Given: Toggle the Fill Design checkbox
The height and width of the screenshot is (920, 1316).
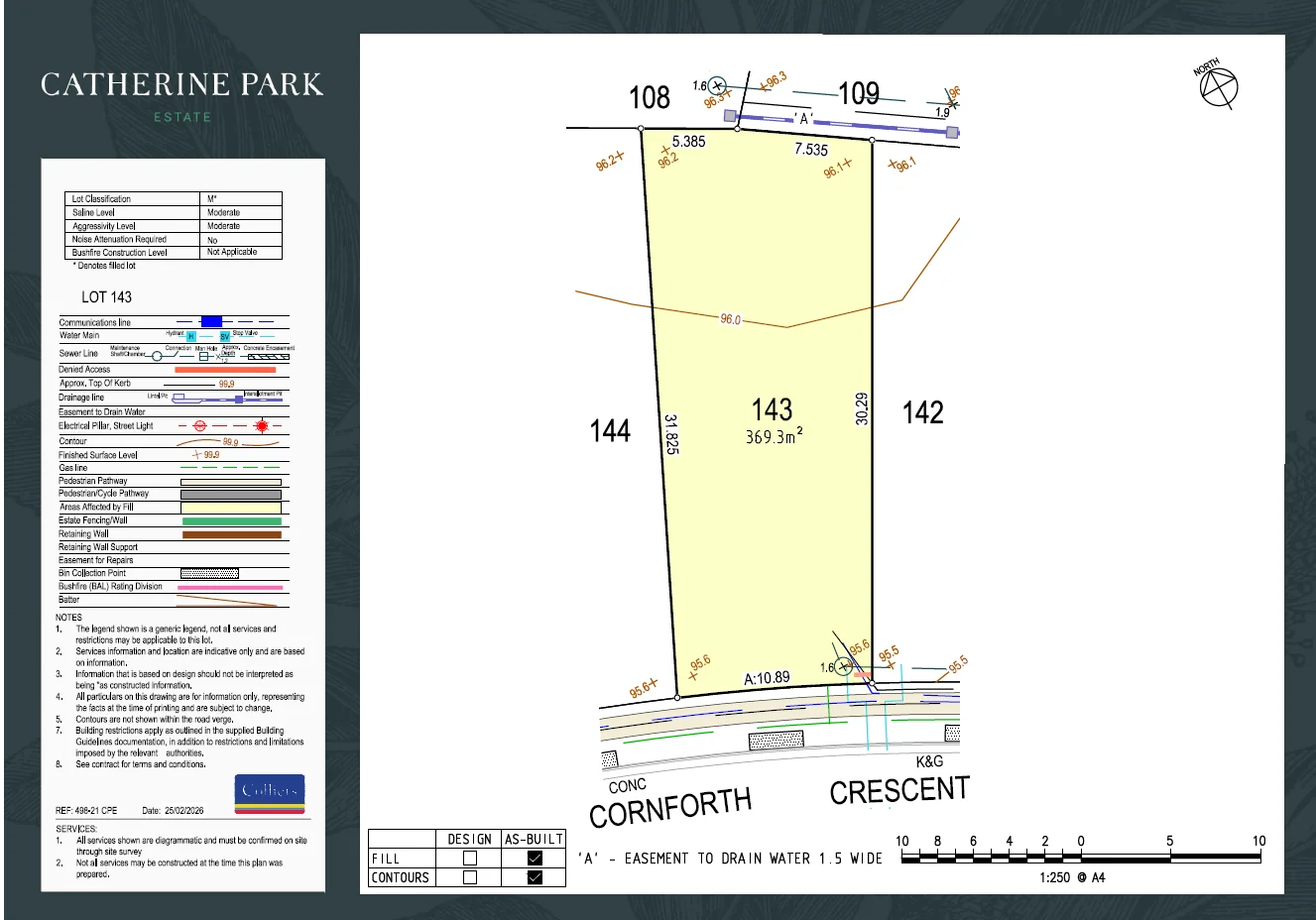Looking at the screenshot, I should [470, 859].
